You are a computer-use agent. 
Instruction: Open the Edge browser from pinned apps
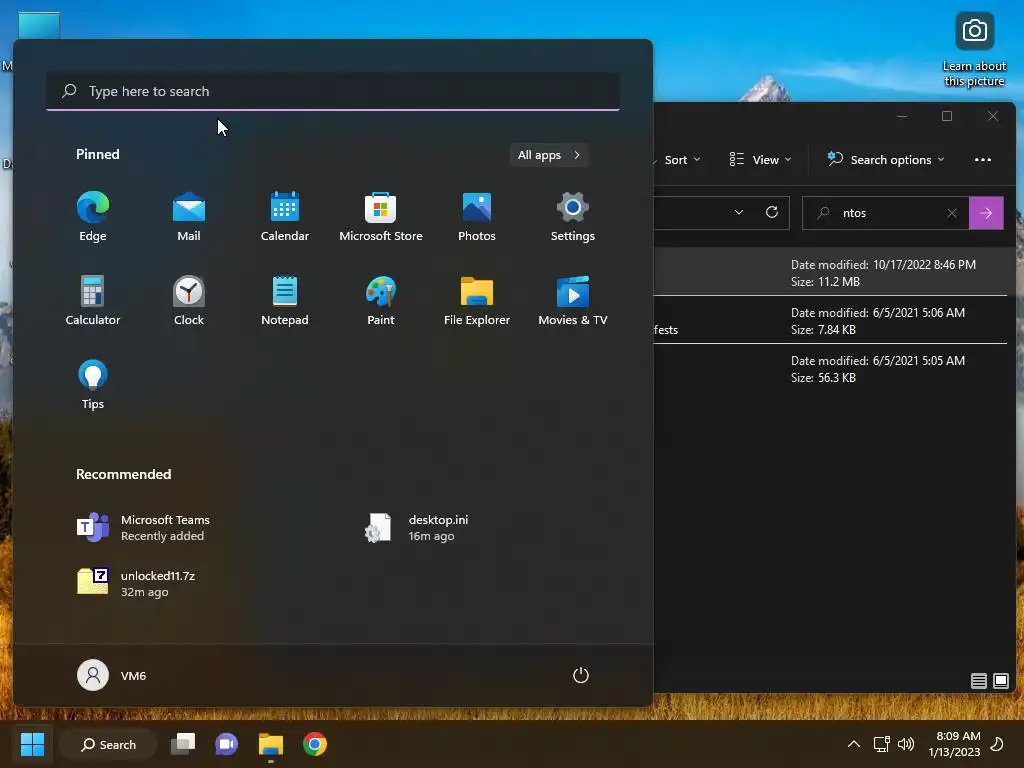(x=93, y=217)
